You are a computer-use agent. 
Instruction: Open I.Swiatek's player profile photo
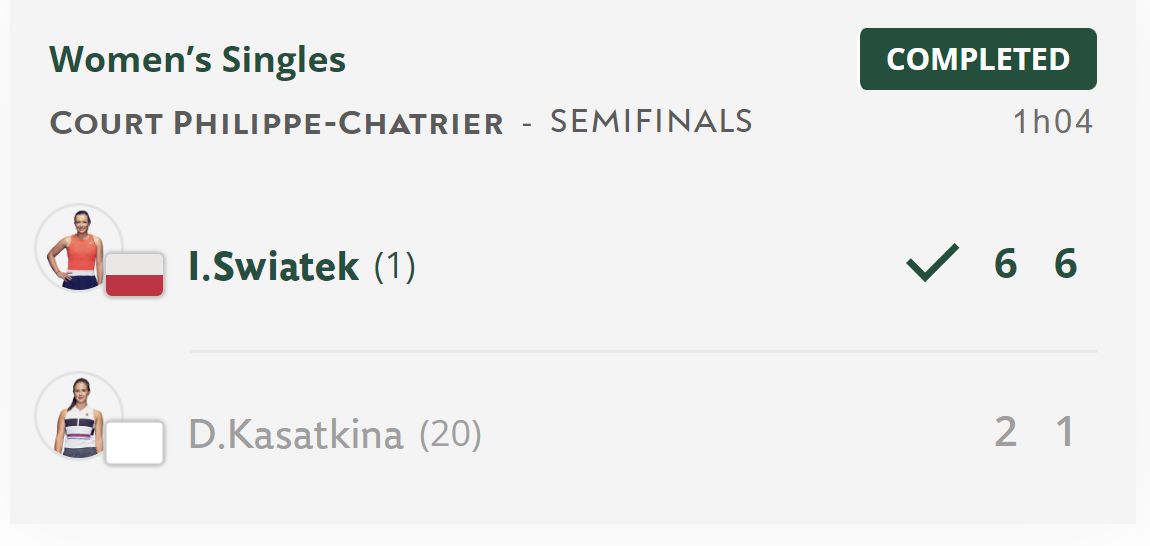click(x=79, y=248)
